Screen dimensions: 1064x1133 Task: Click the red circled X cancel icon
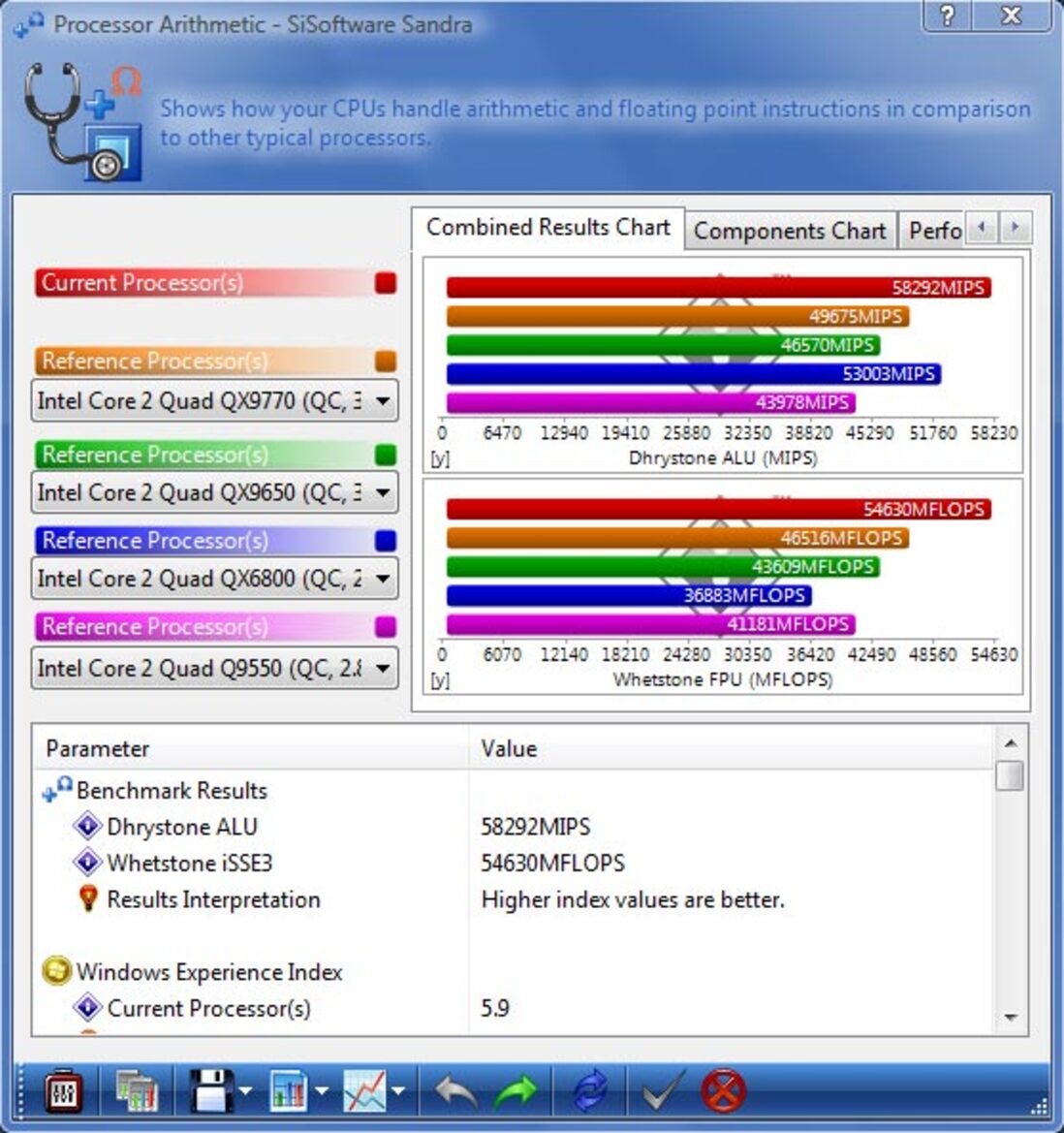coord(723,1090)
